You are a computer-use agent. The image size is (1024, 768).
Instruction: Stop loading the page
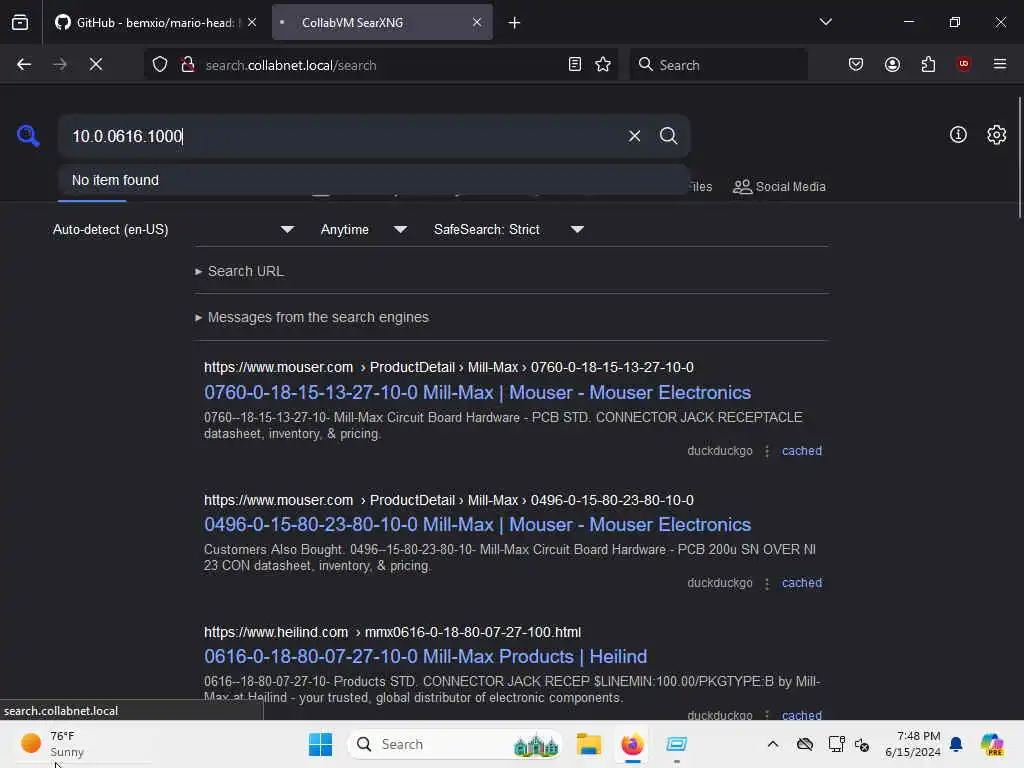[x=95, y=64]
